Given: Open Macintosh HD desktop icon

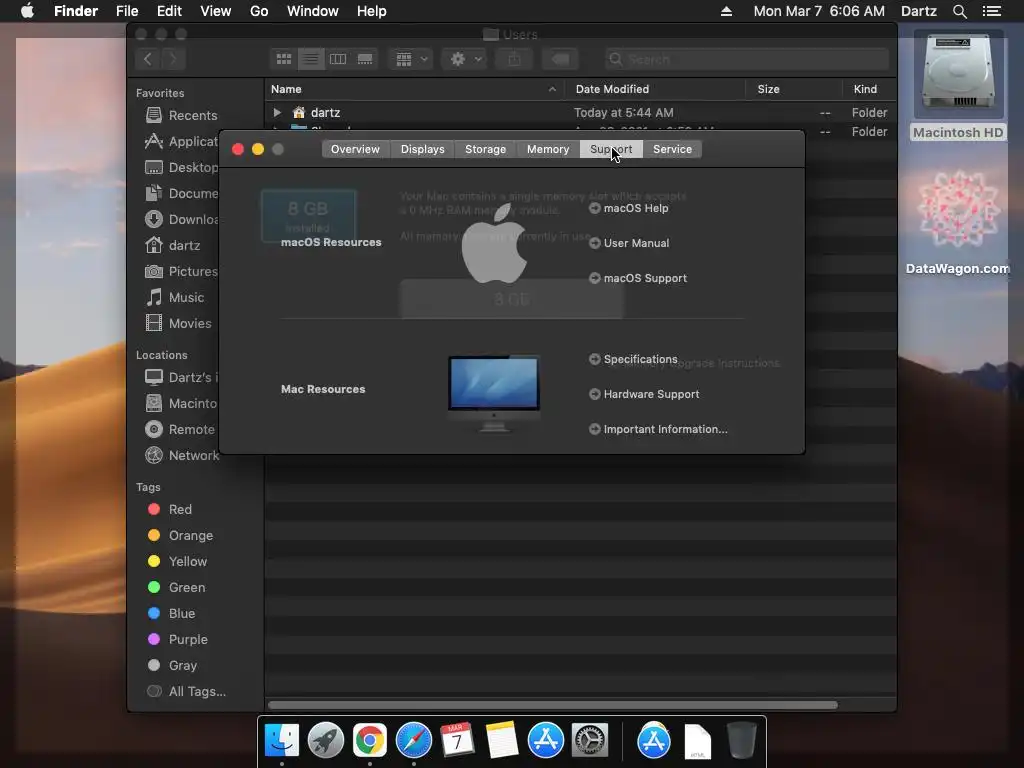Looking at the screenshot, I should point(958,86).
